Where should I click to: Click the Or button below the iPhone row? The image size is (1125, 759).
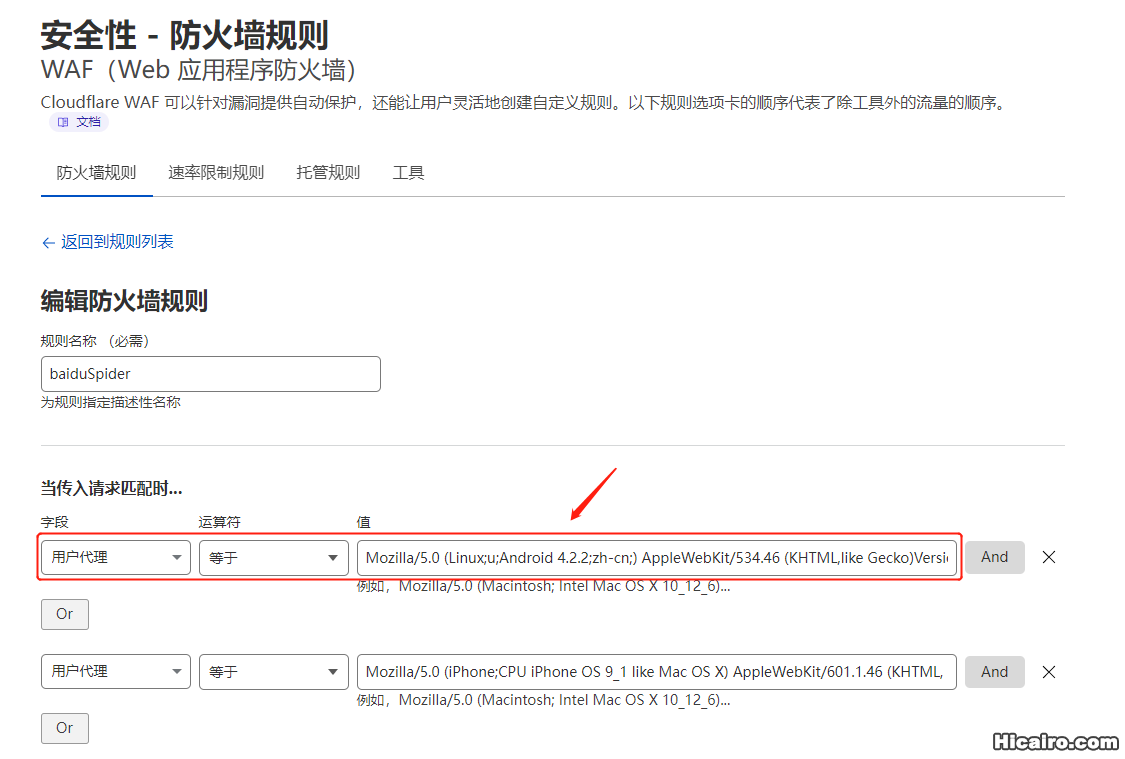click(65, 728)
